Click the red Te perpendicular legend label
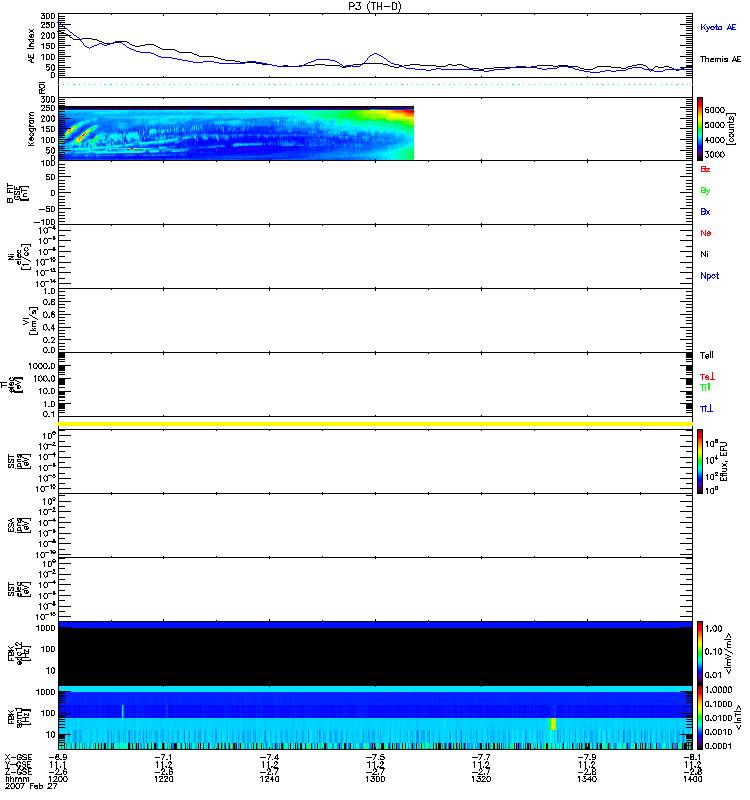The image size is (750, 800). click(x=708, y=377)
